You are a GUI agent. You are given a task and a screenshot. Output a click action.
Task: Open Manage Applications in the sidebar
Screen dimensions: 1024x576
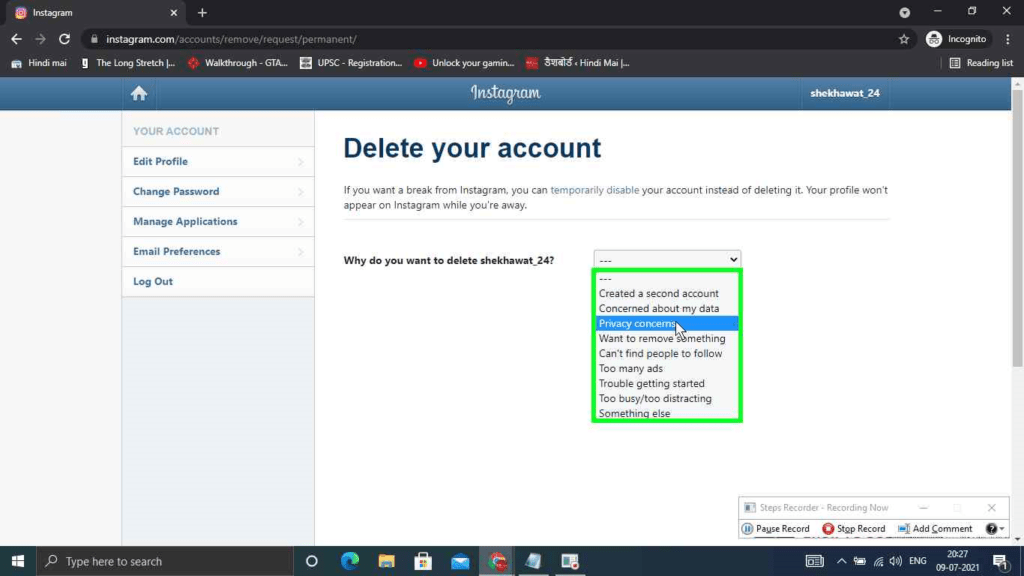[x=217, y=221]
